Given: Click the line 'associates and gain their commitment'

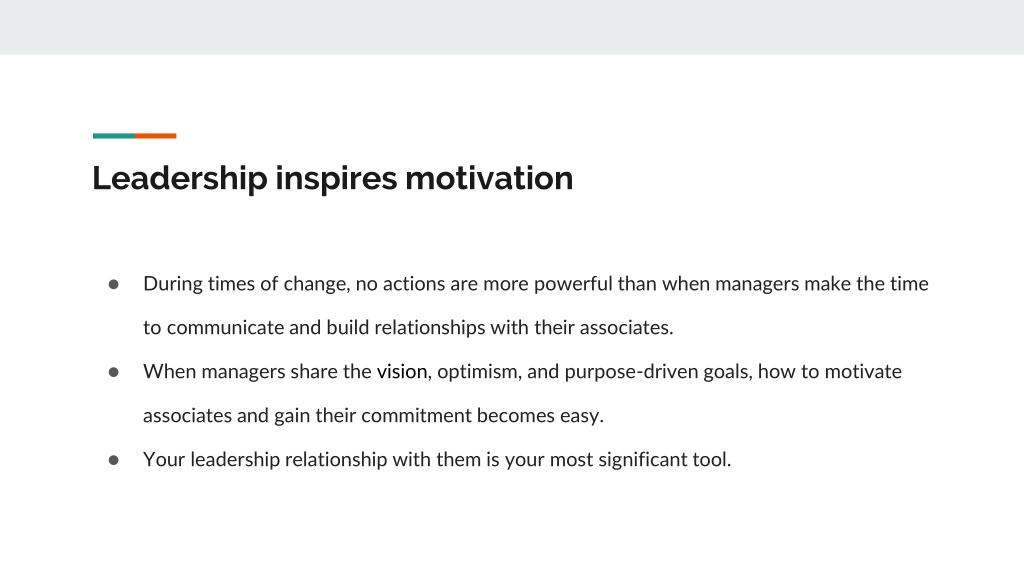Looking at the screenshot, I should pyautogui.click(x=374, y=416).
